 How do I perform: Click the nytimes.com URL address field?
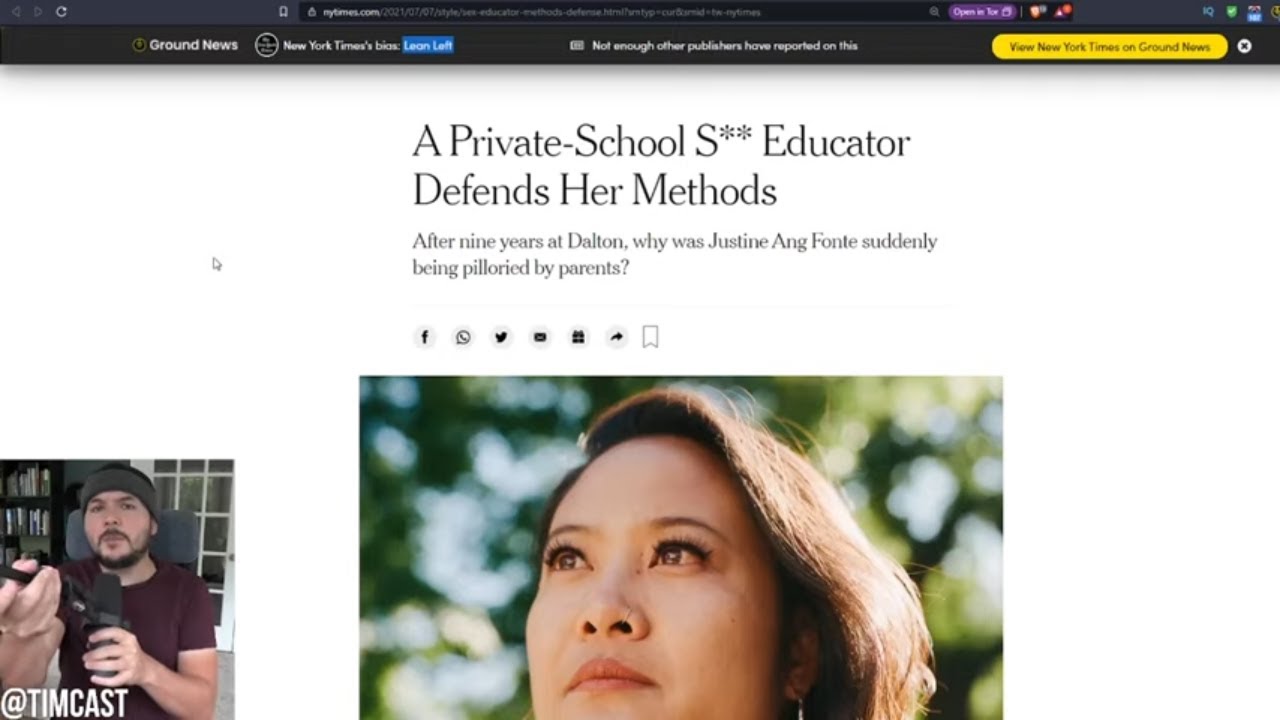tap(615, 12)
